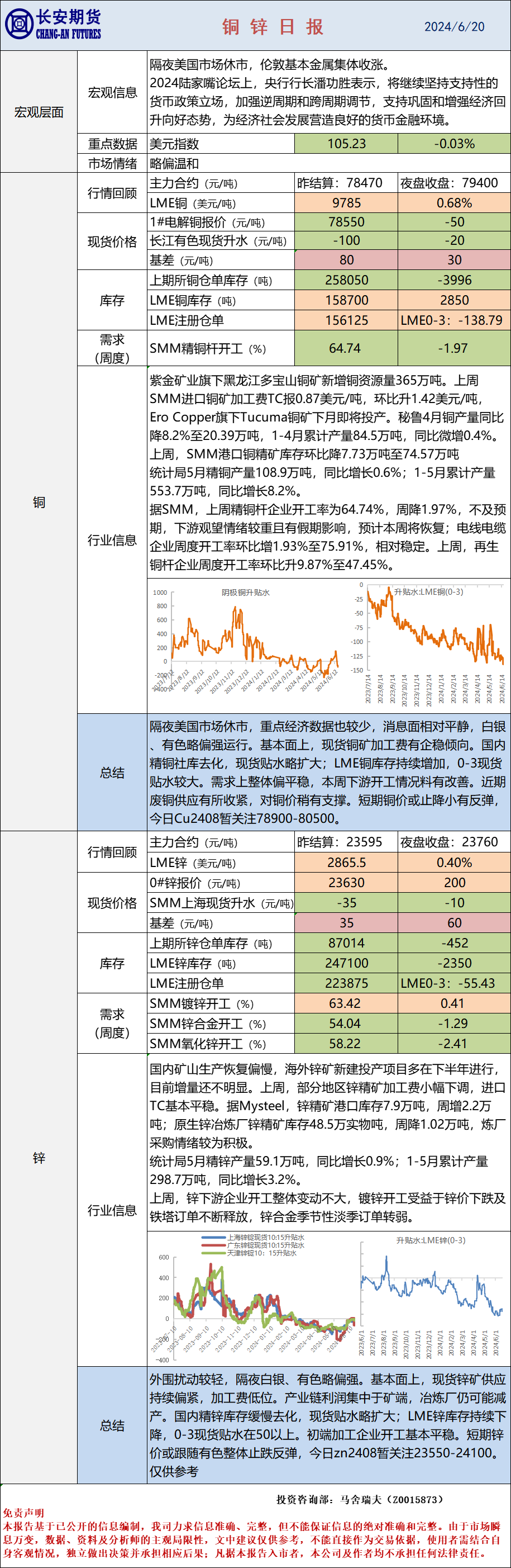This screenshot has height=1568, width=511.
Task: Open the 升贴水:LME锌(0-3) chart
Action: [x=431, y=1296]
